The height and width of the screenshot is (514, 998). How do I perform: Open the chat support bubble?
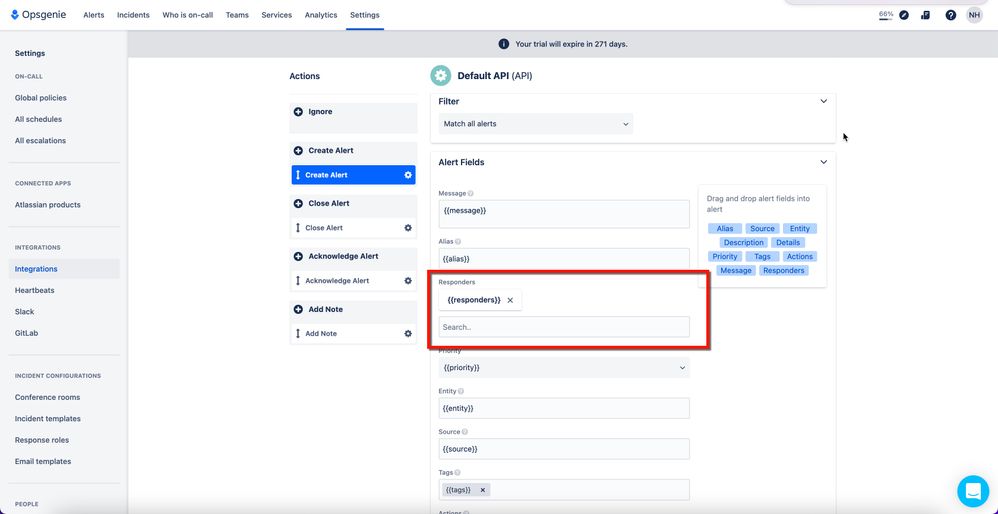[x=973, y=491]
